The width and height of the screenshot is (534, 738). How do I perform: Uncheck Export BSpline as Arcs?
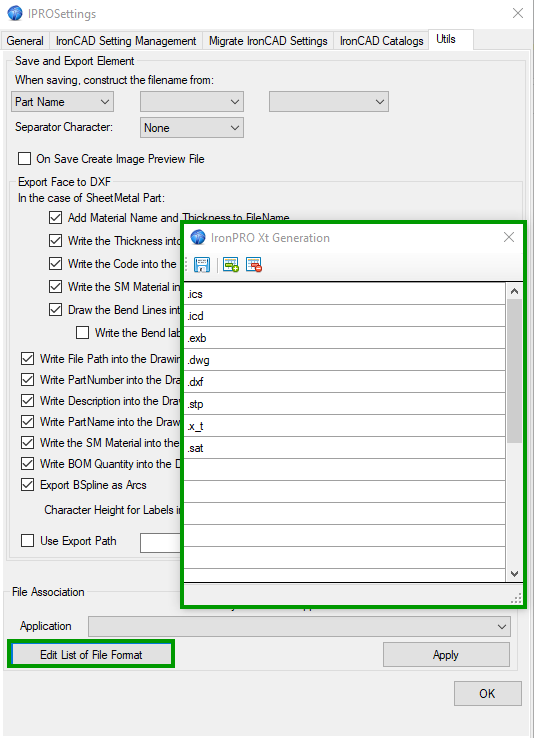(x=27, y=485)
